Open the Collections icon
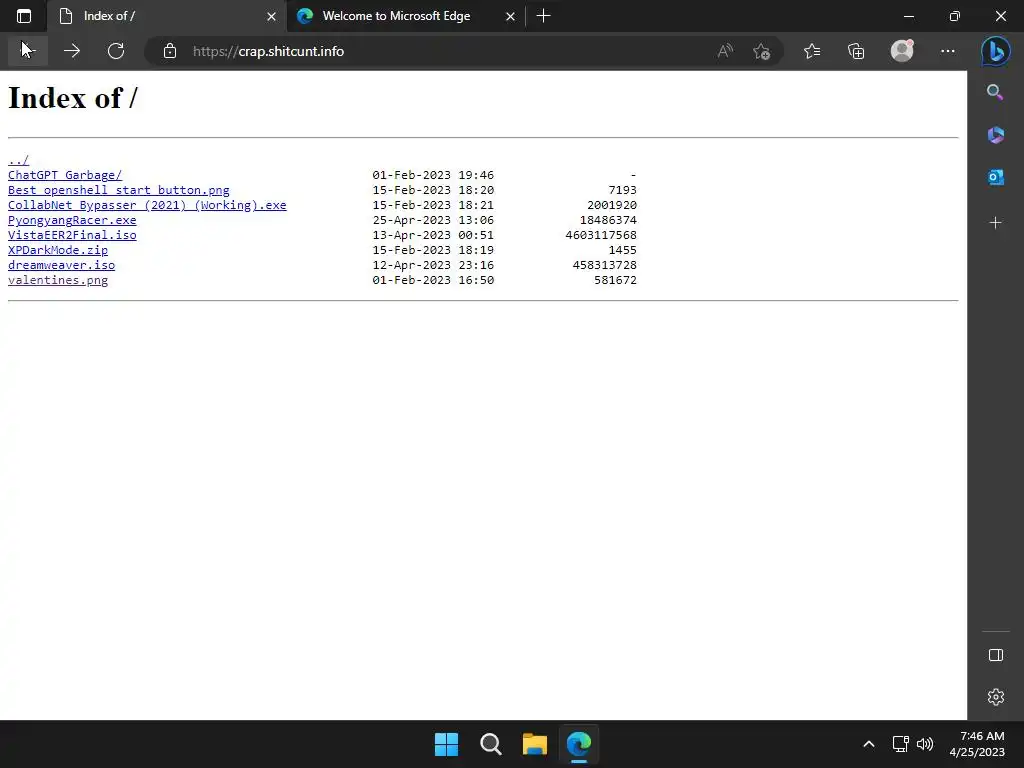1024x768 pixels. (x=856, y=51)
